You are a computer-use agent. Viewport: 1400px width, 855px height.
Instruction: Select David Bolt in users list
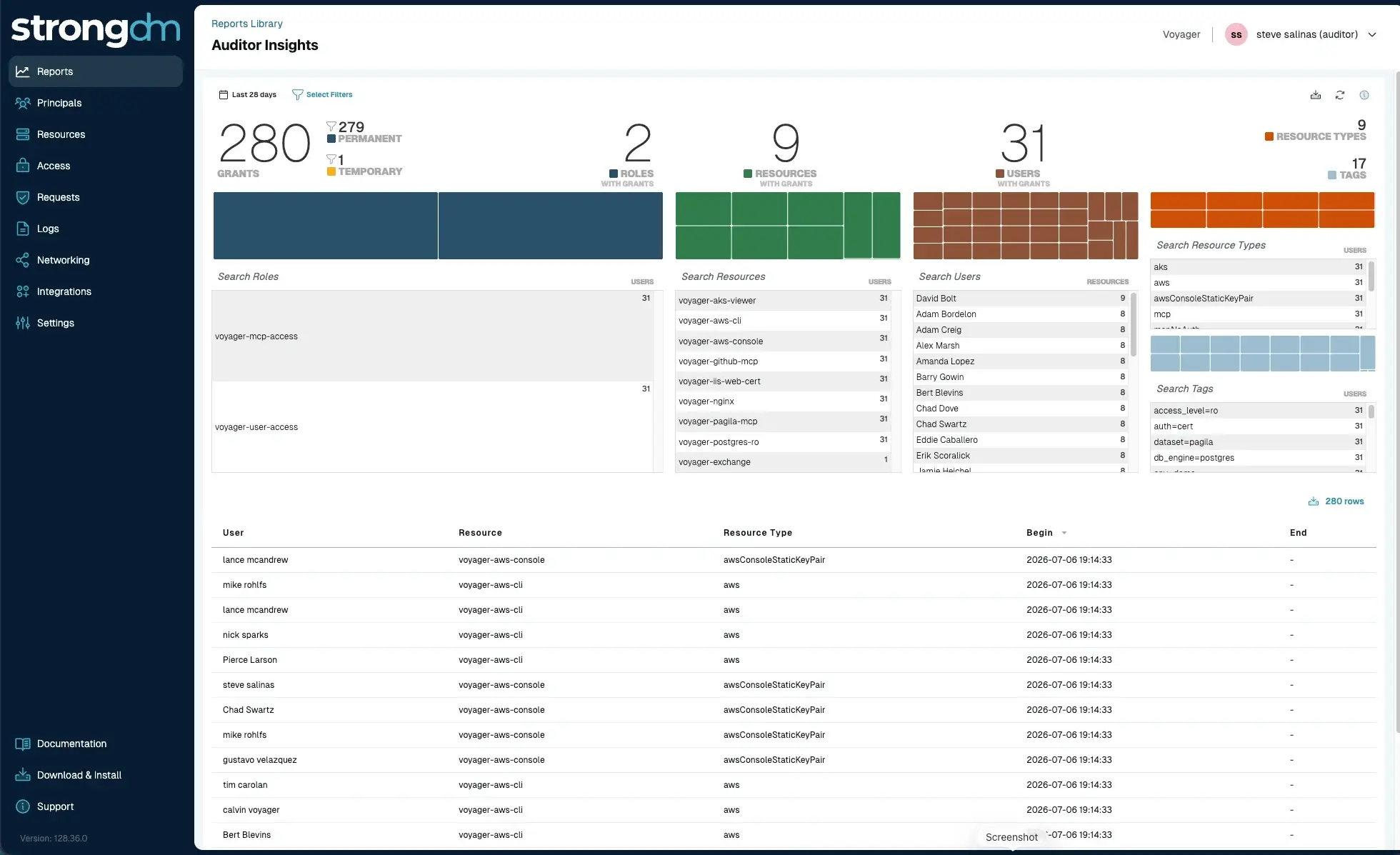click(x=1021, y=299)
